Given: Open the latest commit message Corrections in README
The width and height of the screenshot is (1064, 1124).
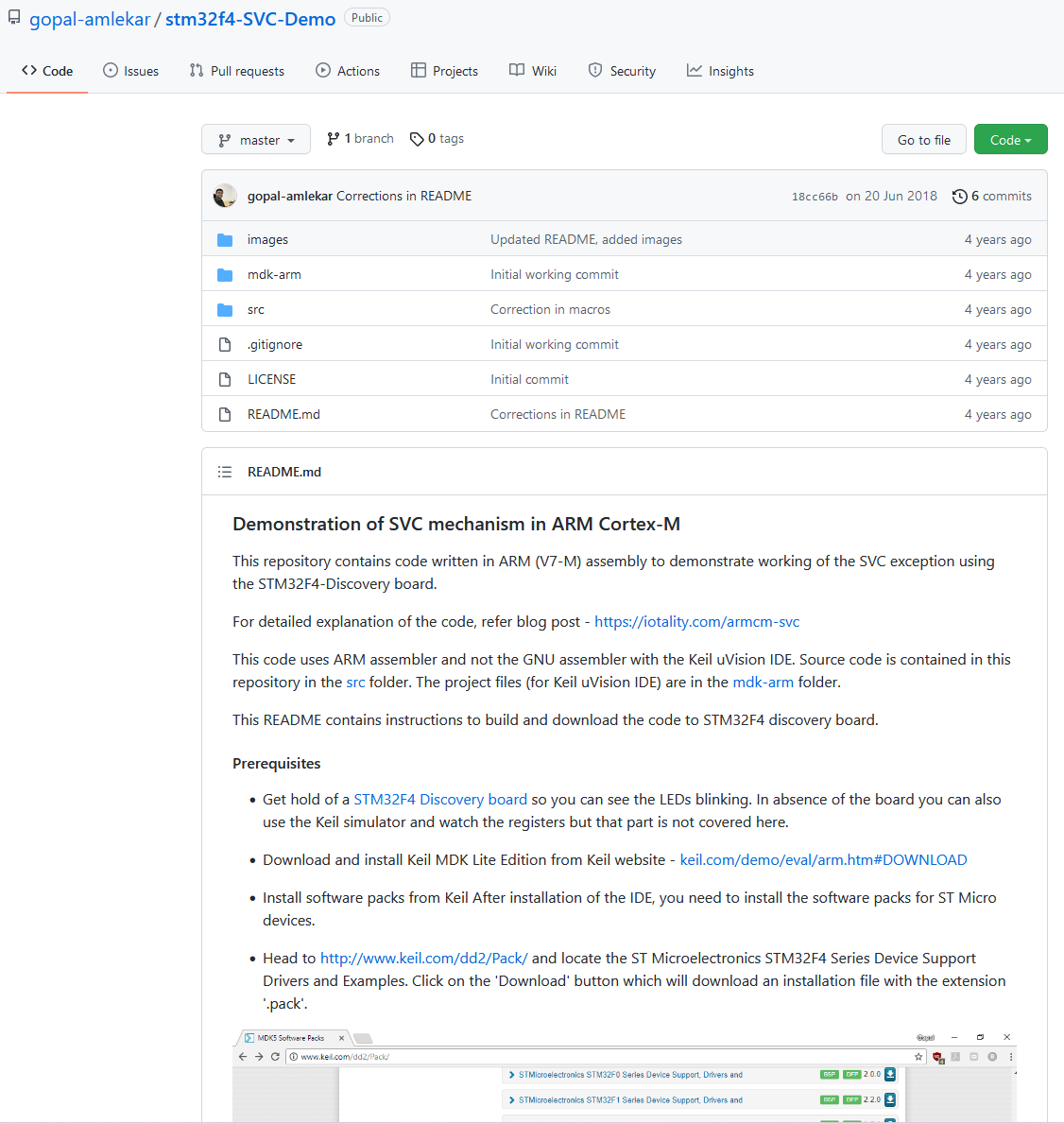Looking at the screenshot, I should pyautogui.click(x=404, y=196).
